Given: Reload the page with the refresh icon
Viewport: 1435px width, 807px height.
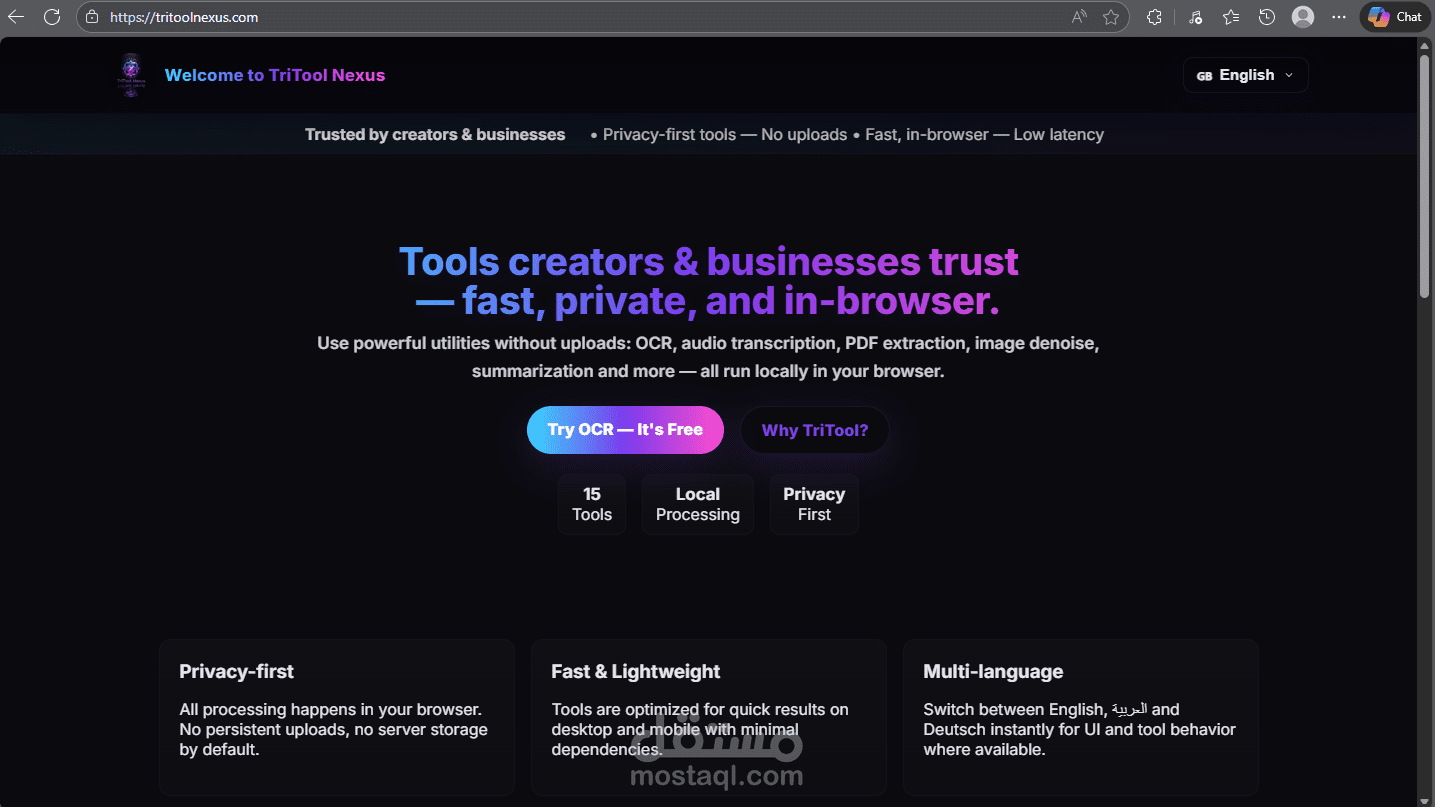Looking at the screenshot, I should pos(52,17).
